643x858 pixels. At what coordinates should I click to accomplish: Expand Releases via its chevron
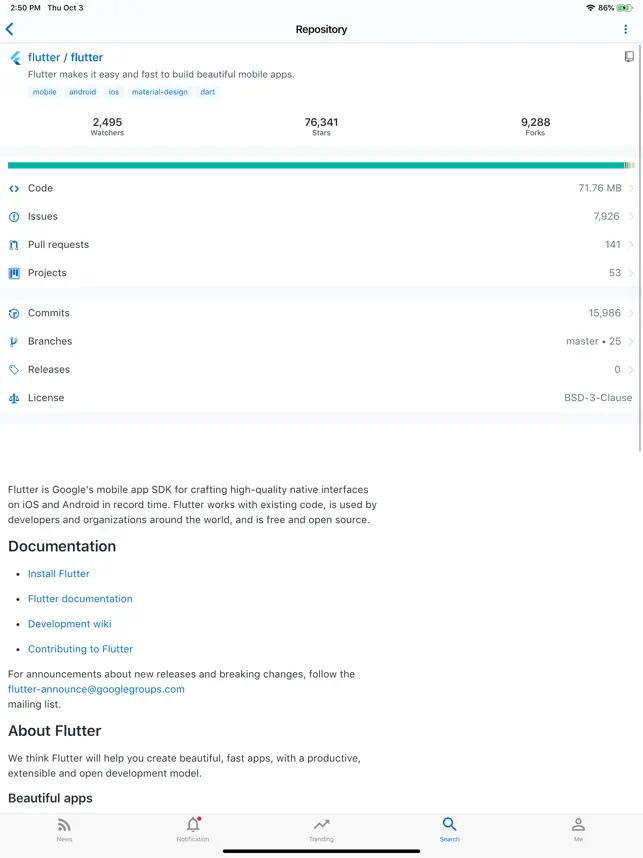(x=631, y=370)
